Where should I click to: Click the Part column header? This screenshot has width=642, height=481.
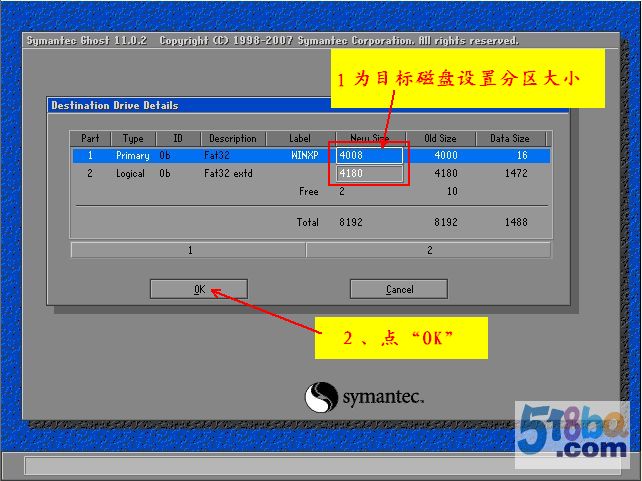(x=90, y=138)
